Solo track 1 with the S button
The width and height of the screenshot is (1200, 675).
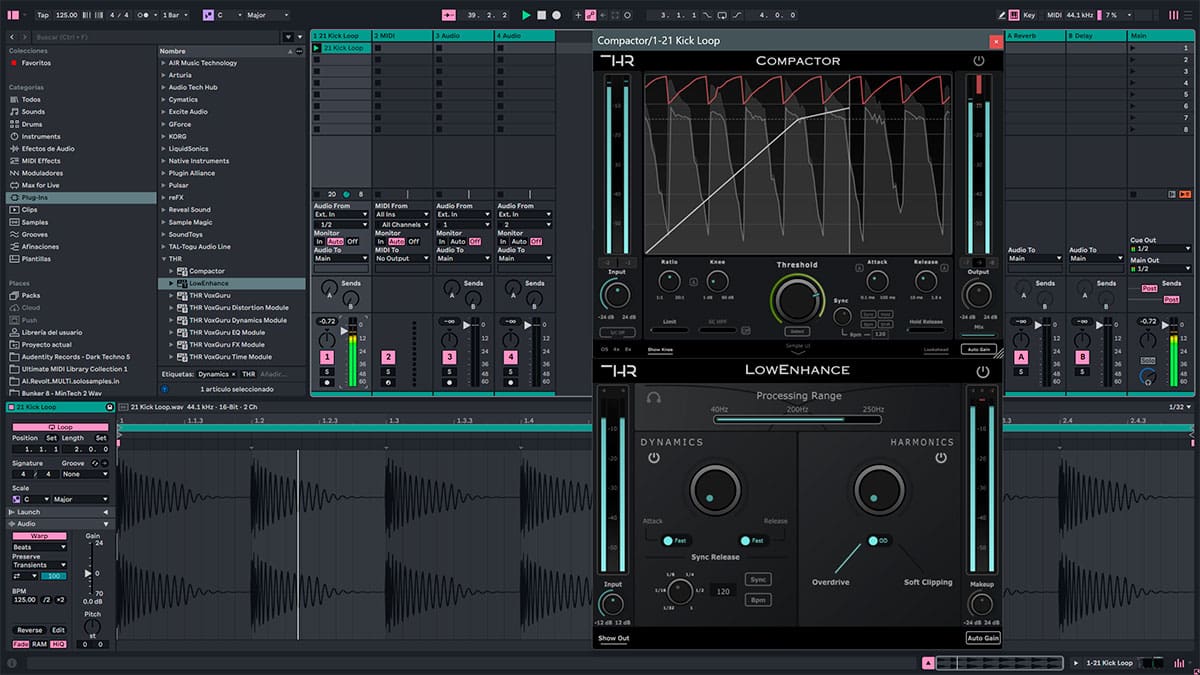pos(326,371)
